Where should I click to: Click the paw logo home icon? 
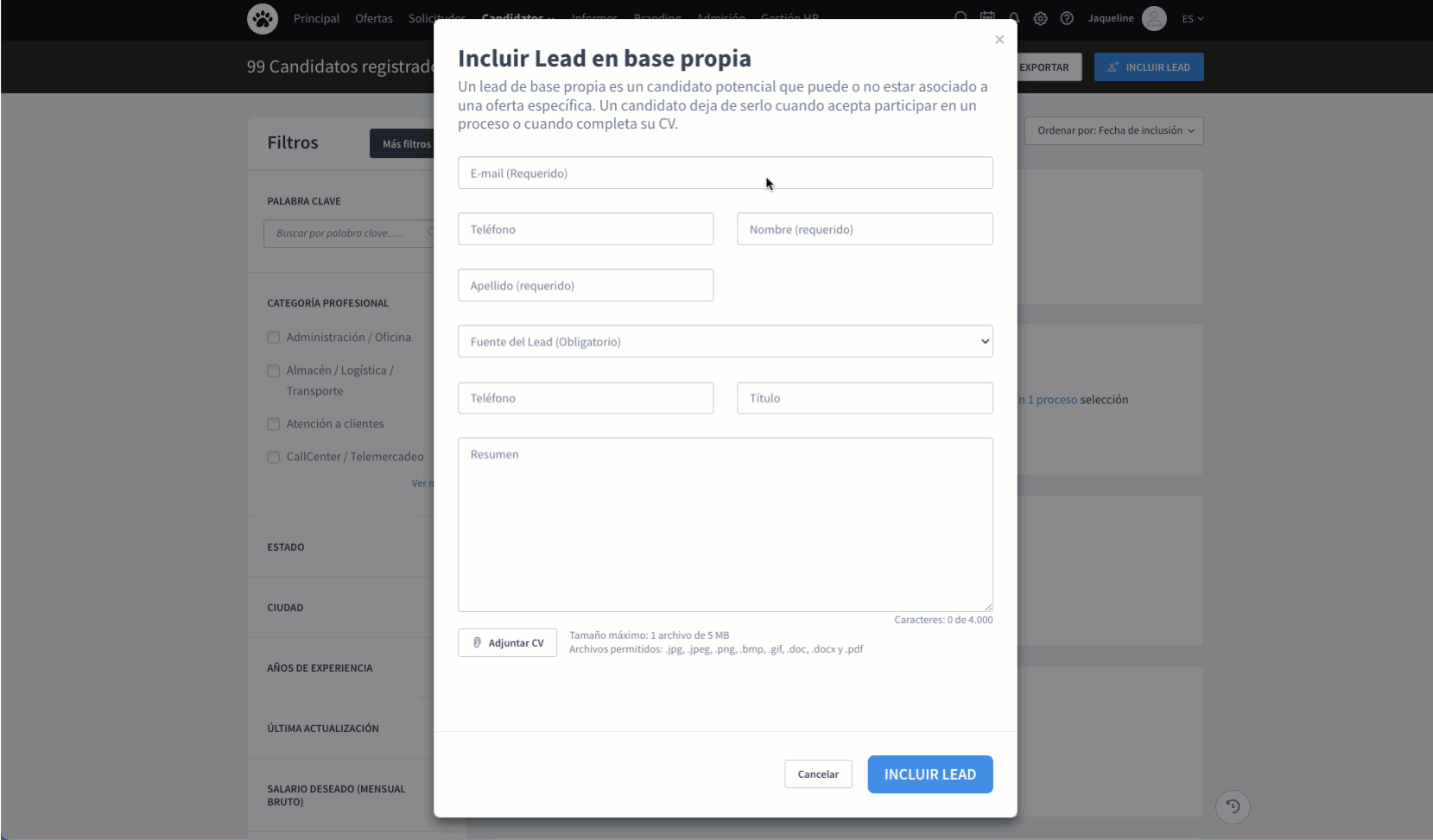[x=263, y=18]
